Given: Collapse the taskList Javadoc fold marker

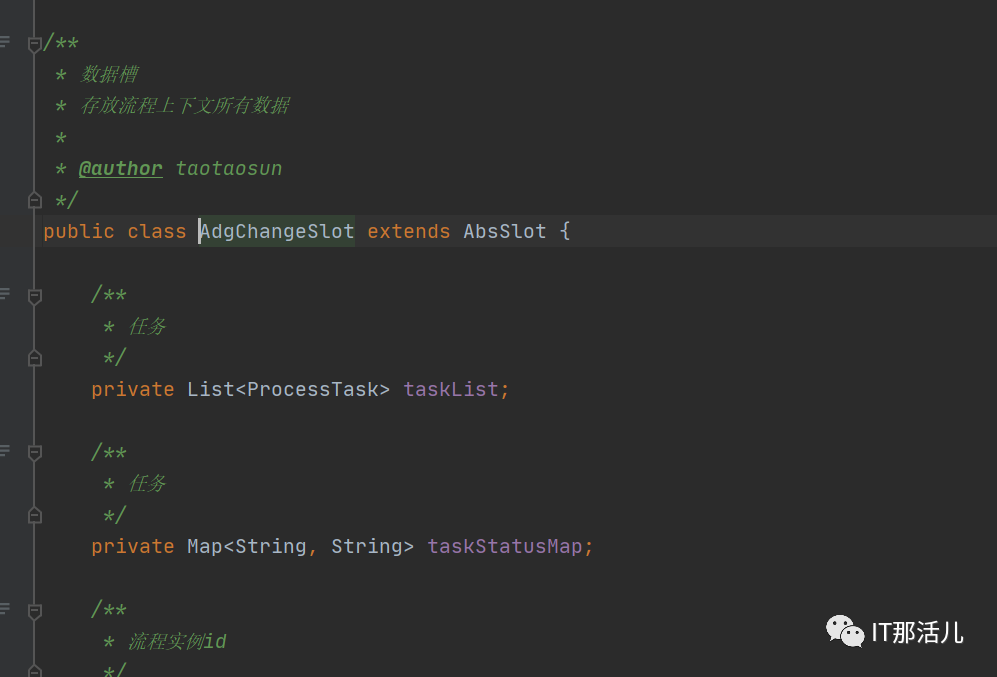Looking at the screenshot, I should click(35, 296).
